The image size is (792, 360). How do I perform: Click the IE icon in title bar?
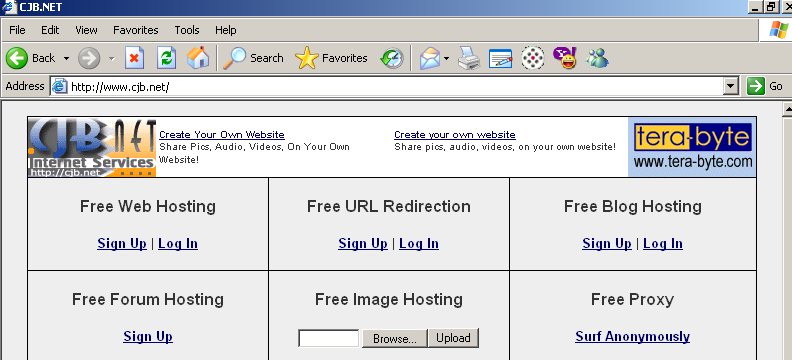pos(9,7)
